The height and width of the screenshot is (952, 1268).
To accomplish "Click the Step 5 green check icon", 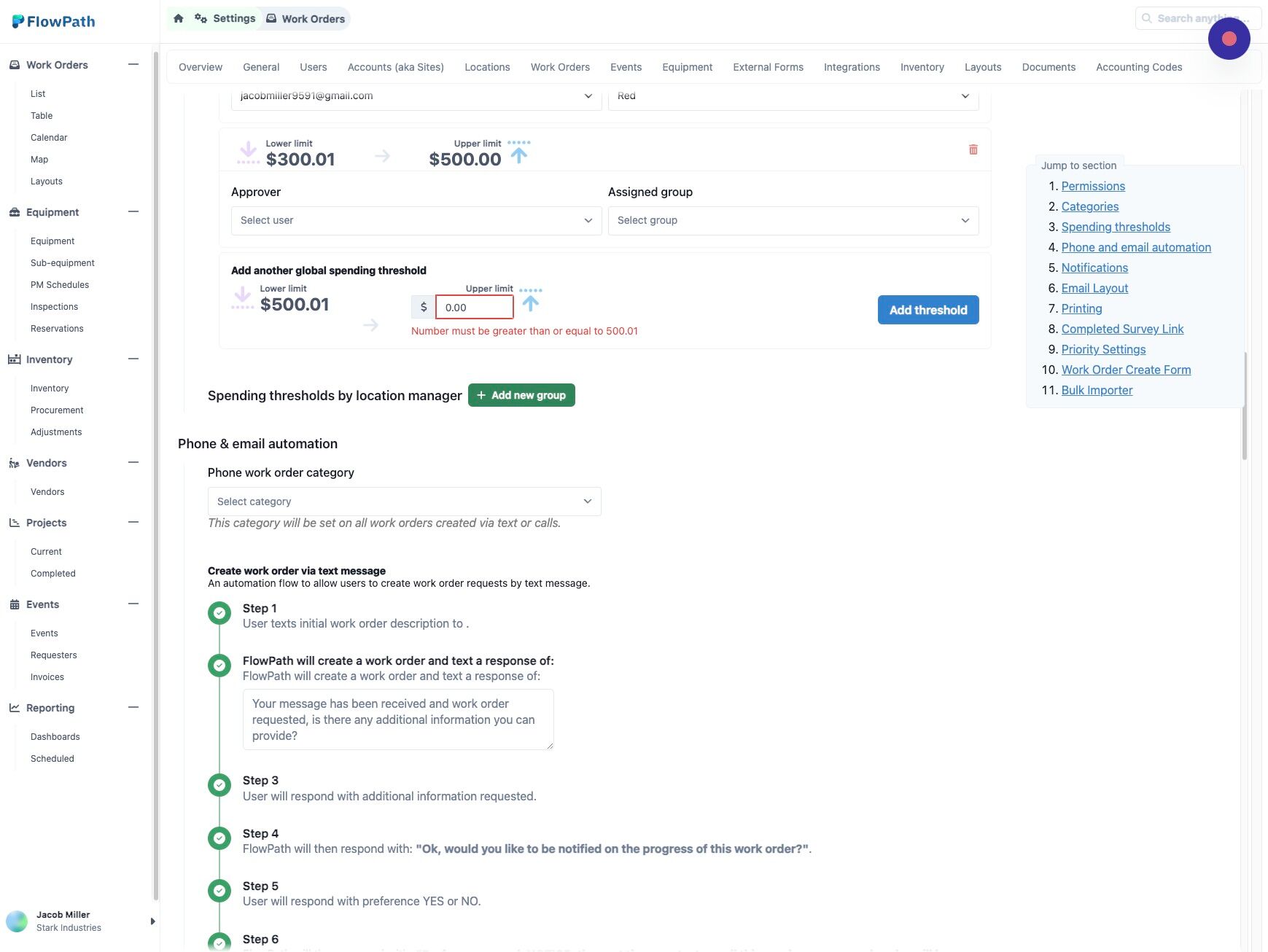I will (219, 891).
